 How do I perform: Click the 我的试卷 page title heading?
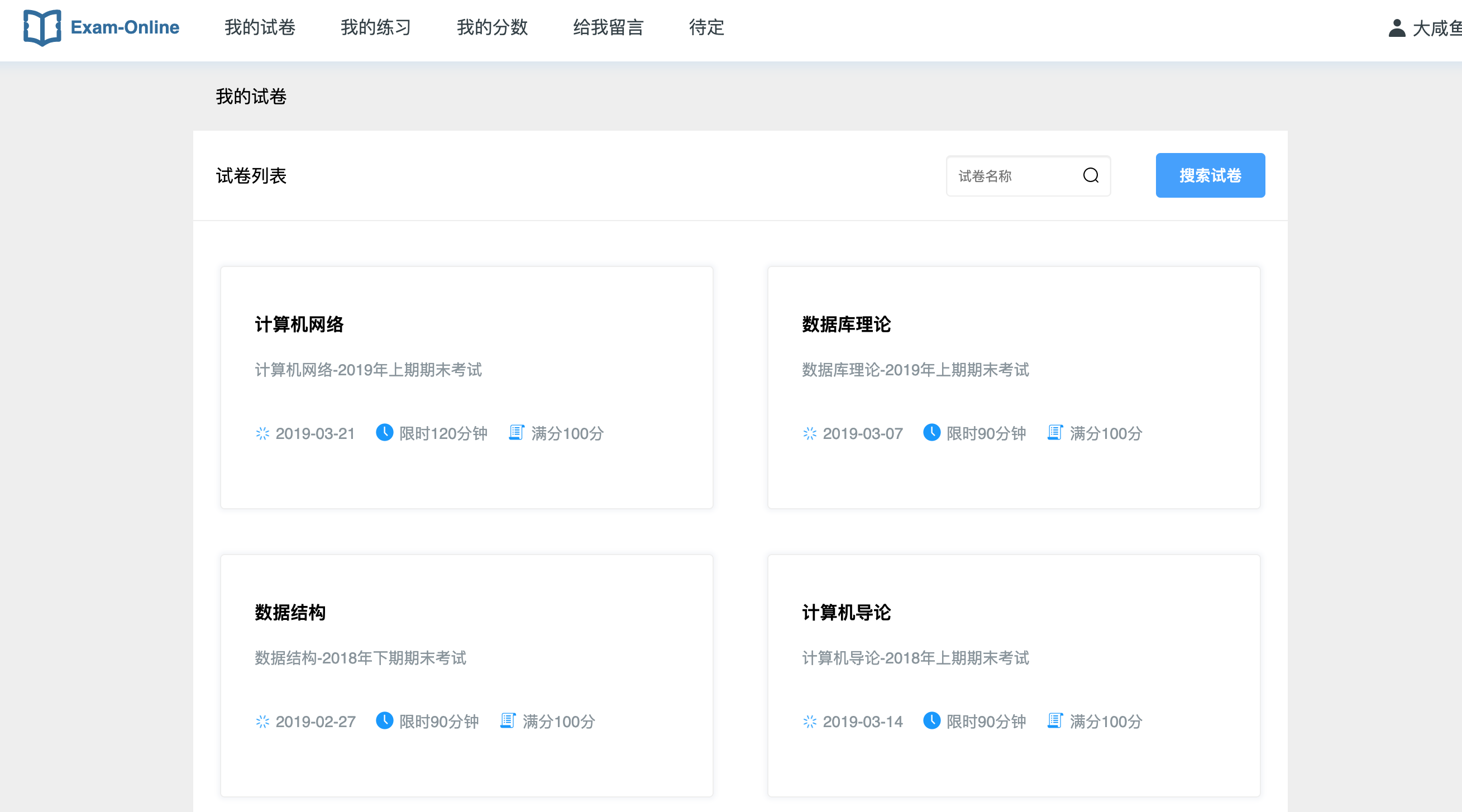pos(251,97)
